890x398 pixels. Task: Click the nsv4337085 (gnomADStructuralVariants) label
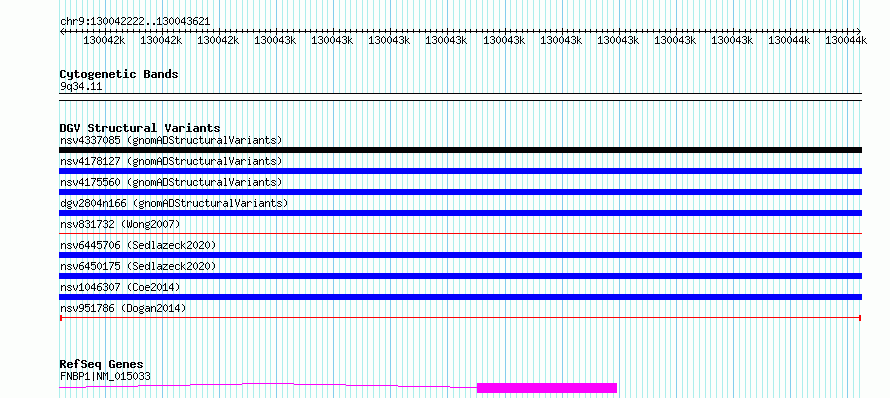tap(171, 140)
